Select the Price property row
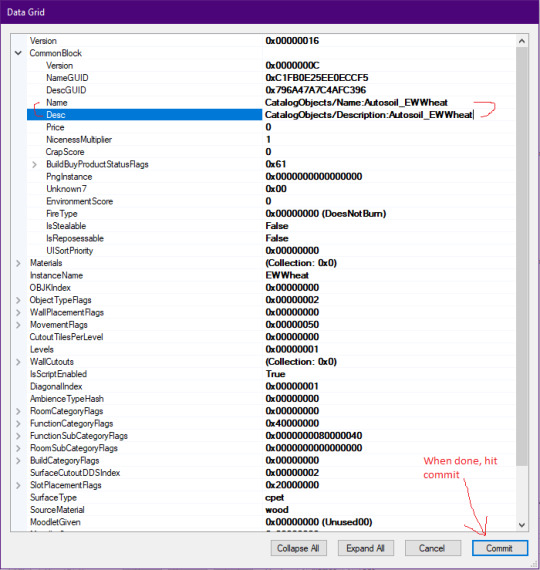This screenshot has height=570, width=540. (271, 127)
